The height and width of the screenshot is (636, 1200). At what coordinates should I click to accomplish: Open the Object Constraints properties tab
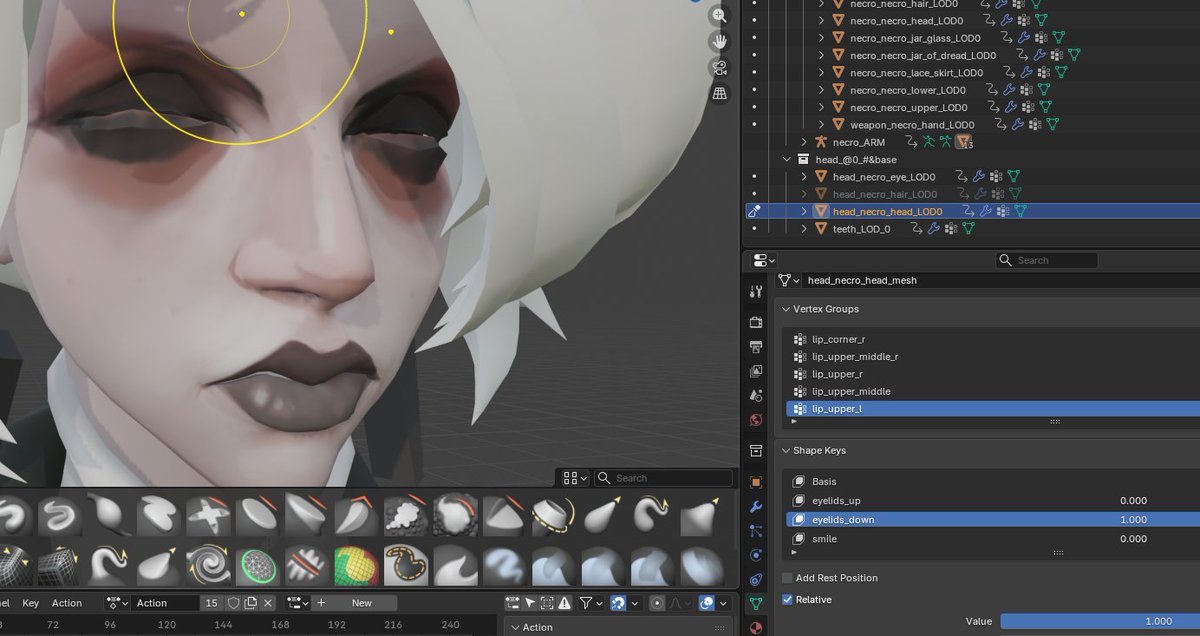tap(756, 579)
